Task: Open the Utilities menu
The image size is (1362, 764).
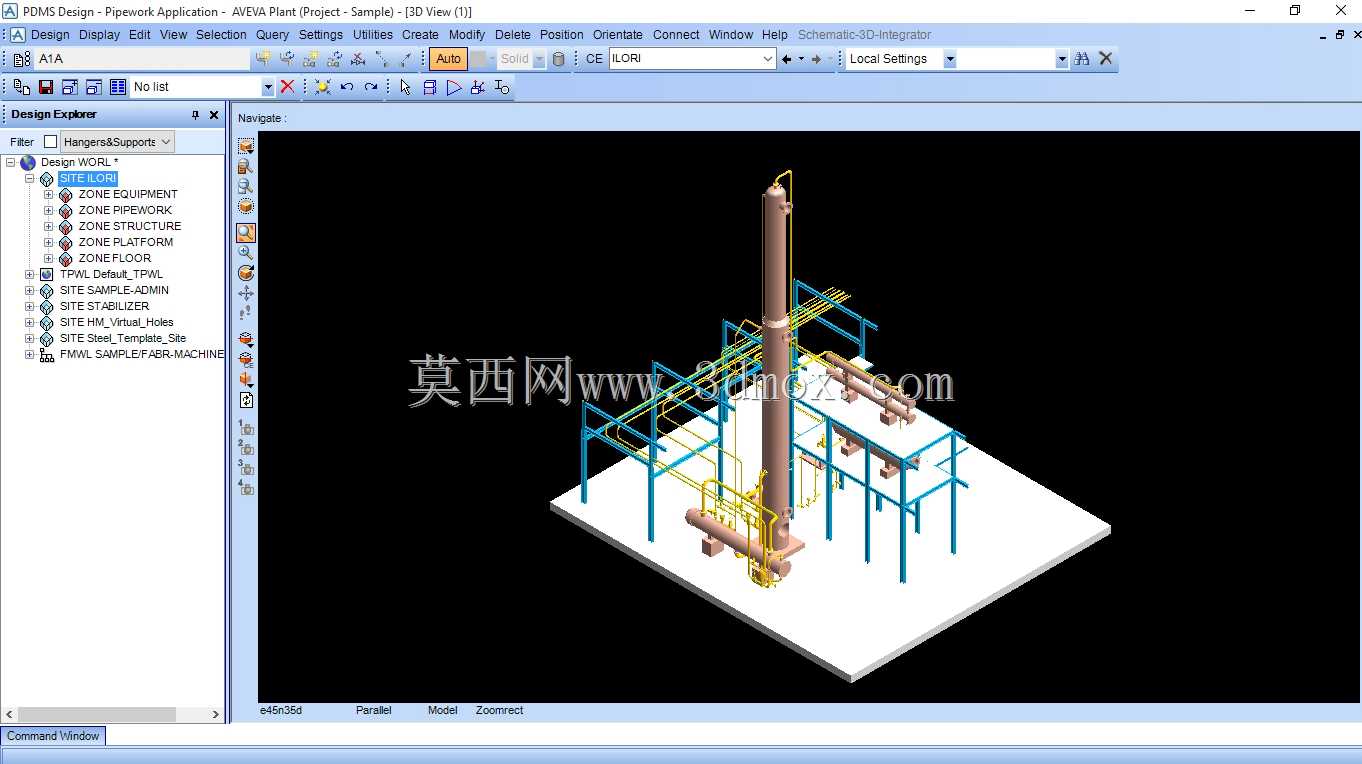Action: point(373,35)
